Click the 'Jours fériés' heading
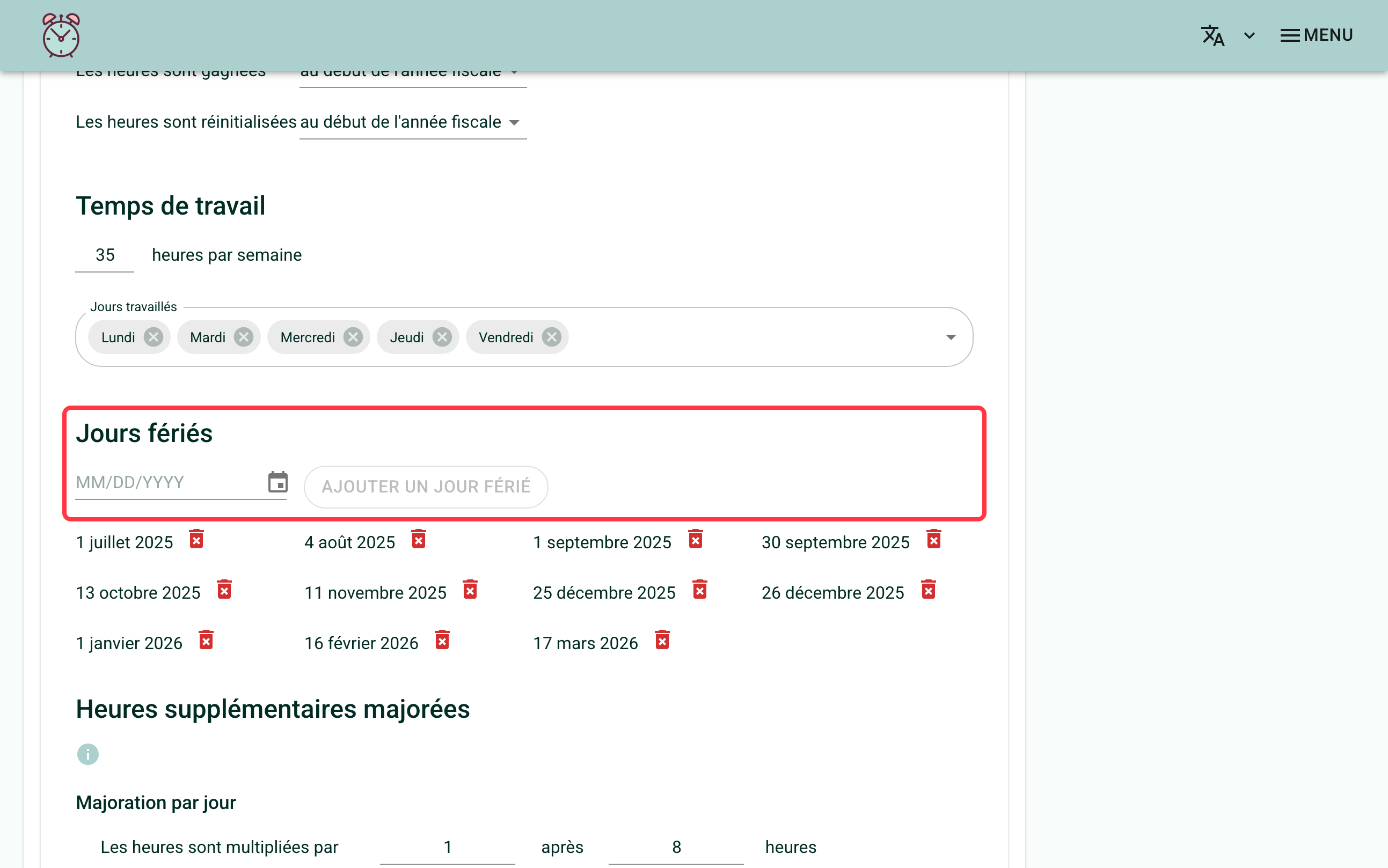 click(144, 433)
